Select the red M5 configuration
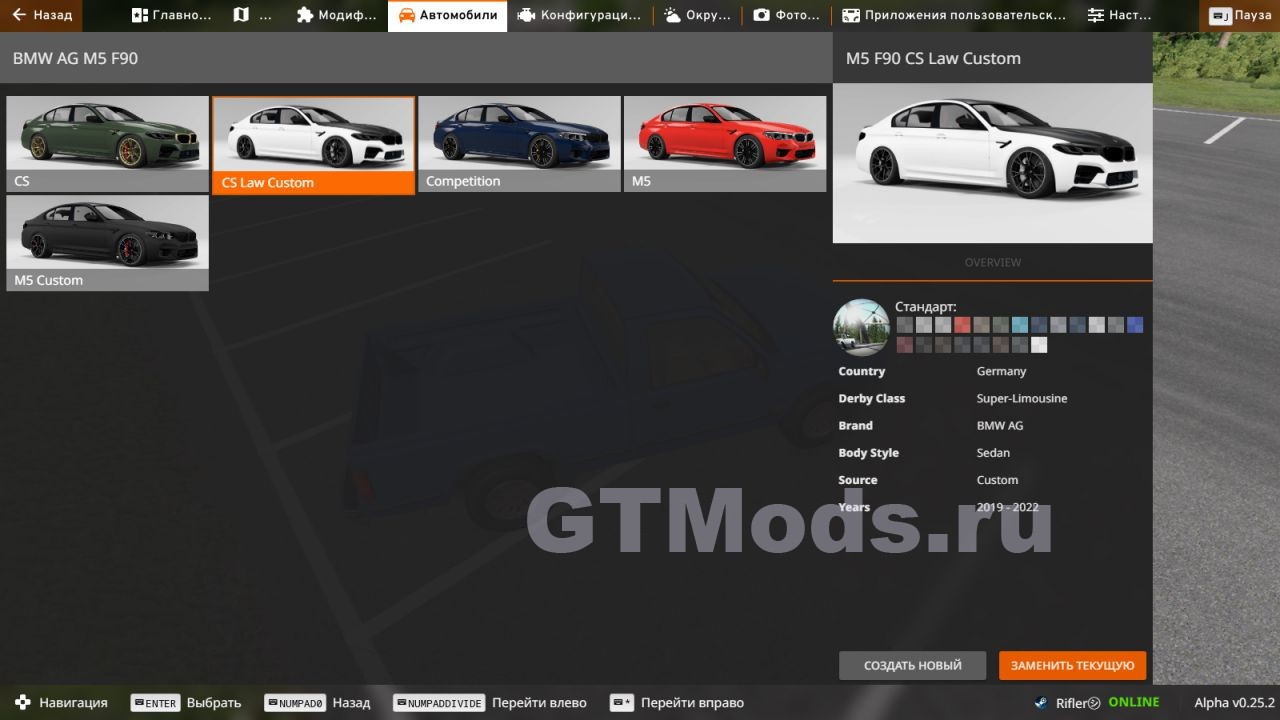The image size is (1280, 720). pyautogui.click(x=725, y=144)
